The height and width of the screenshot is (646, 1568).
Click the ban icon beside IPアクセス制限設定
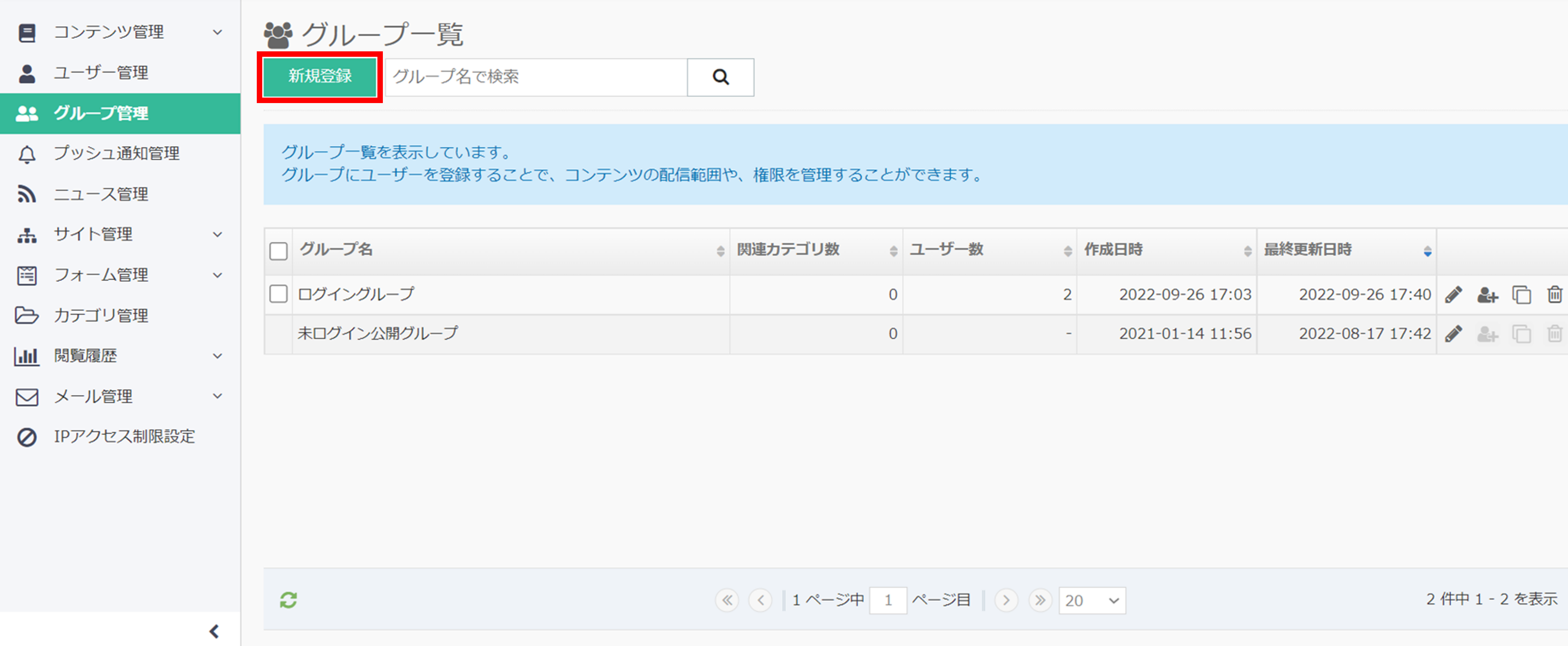click(x=27, y=437)
